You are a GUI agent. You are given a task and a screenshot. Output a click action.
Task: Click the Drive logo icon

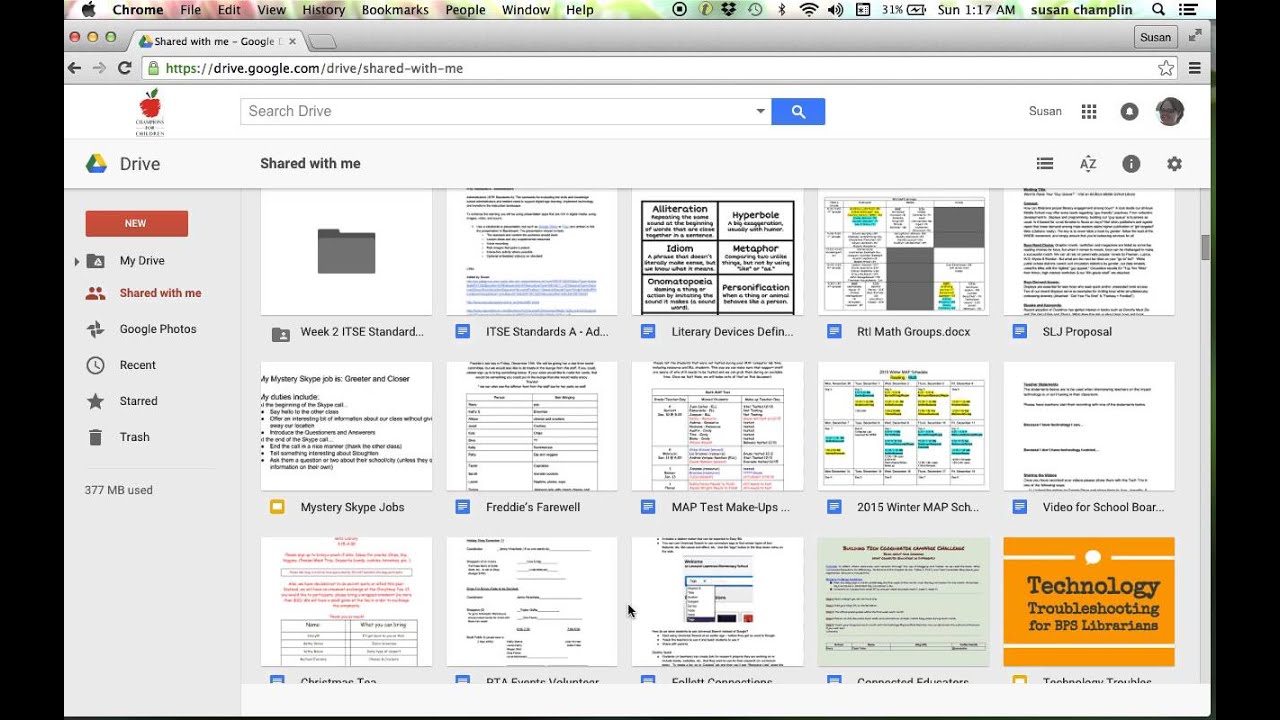coord(96,164)
